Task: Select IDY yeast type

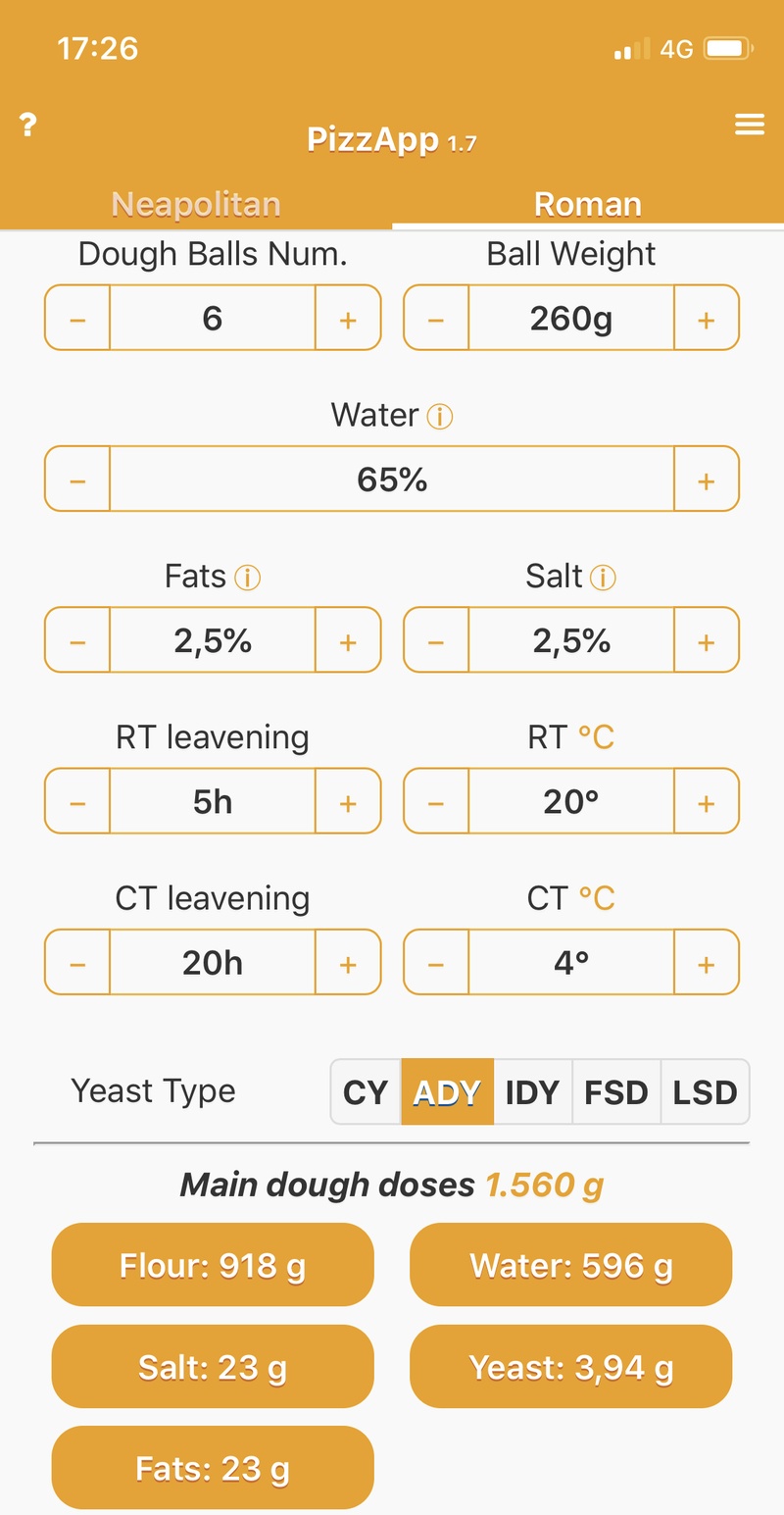Action: [x=532, y=1092]
